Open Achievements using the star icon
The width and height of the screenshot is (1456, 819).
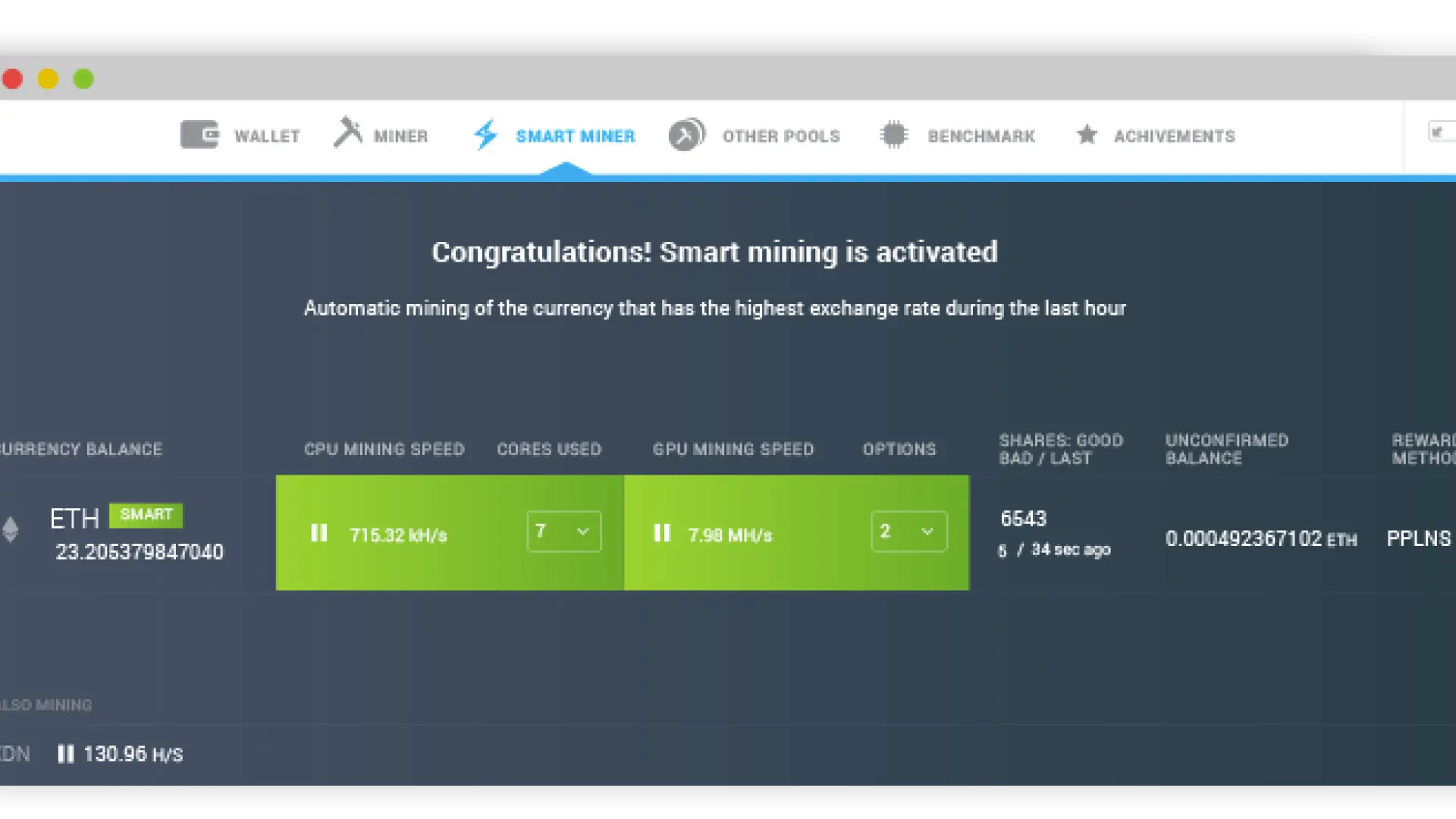pyautogui.click(x=1087, y=134)
